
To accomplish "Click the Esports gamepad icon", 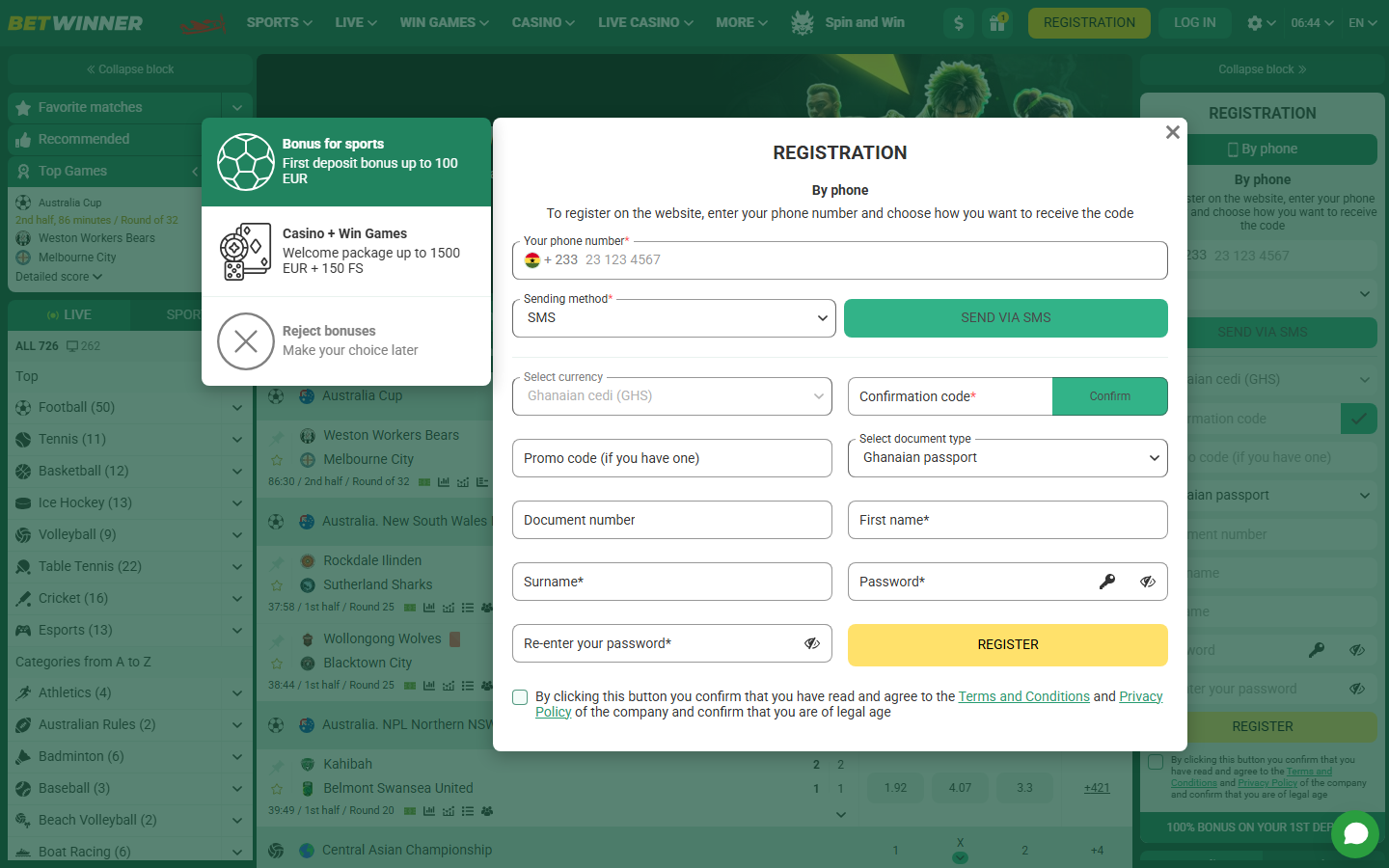I will pyautogui.click(x=23, y=631).
